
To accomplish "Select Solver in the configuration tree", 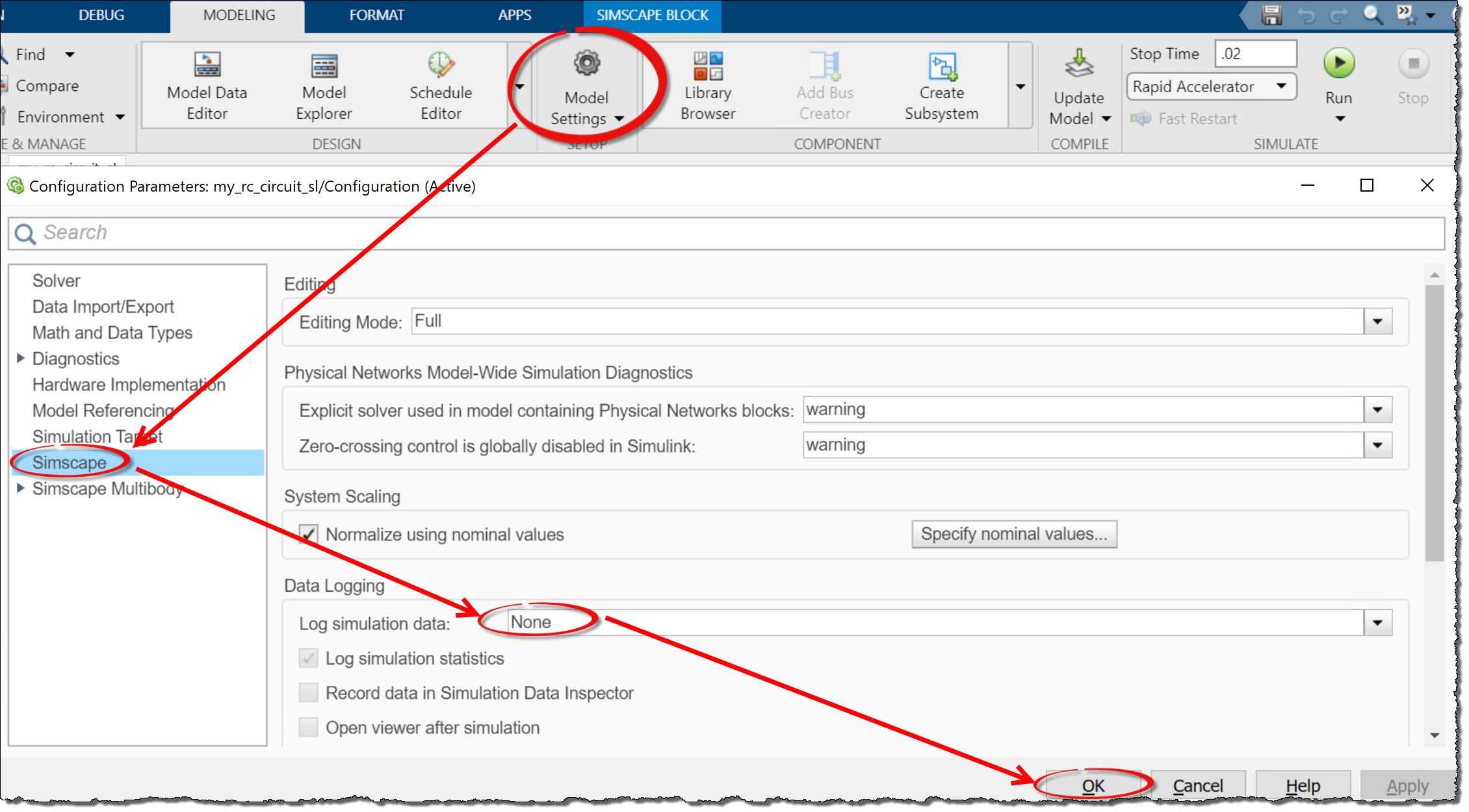I will [56, 281].
